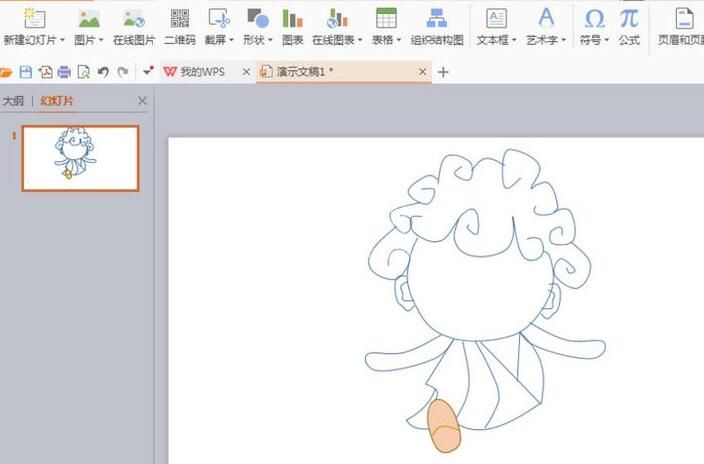Close the slide thumbnail pane

(142, 101)
